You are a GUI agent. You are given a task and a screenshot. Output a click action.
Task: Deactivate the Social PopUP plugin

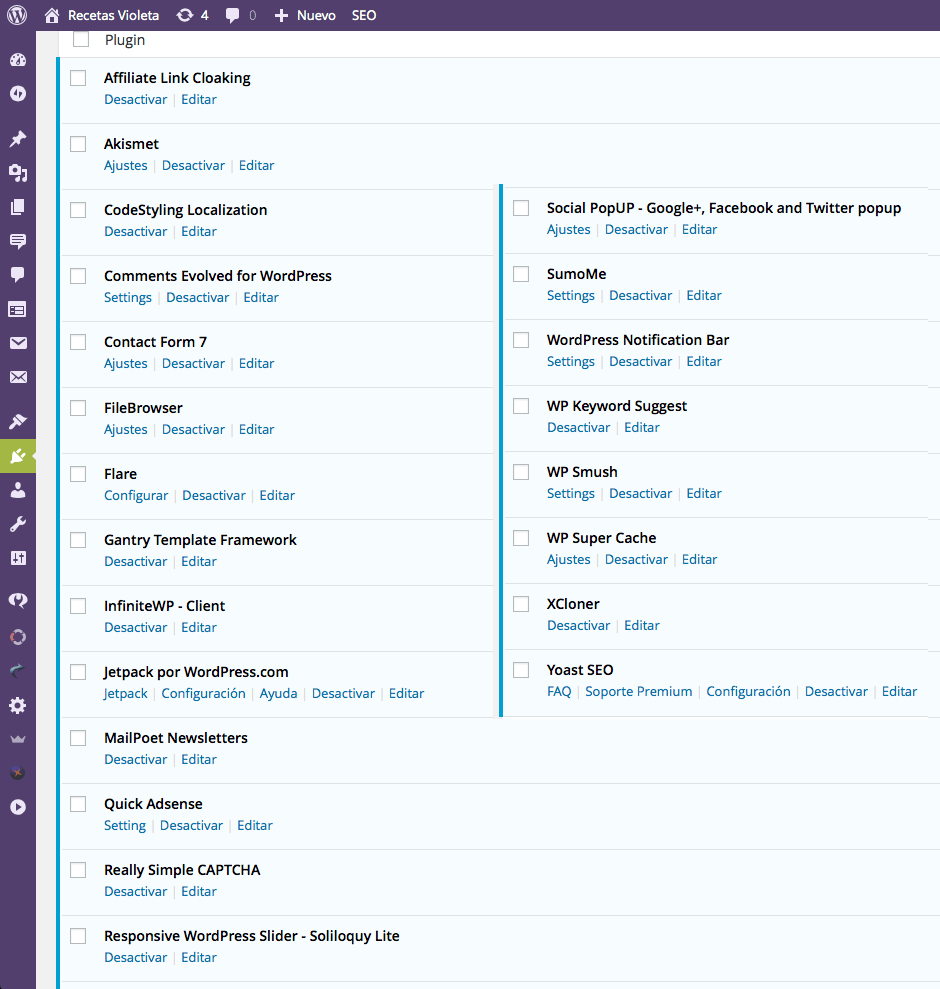[636, 230]
